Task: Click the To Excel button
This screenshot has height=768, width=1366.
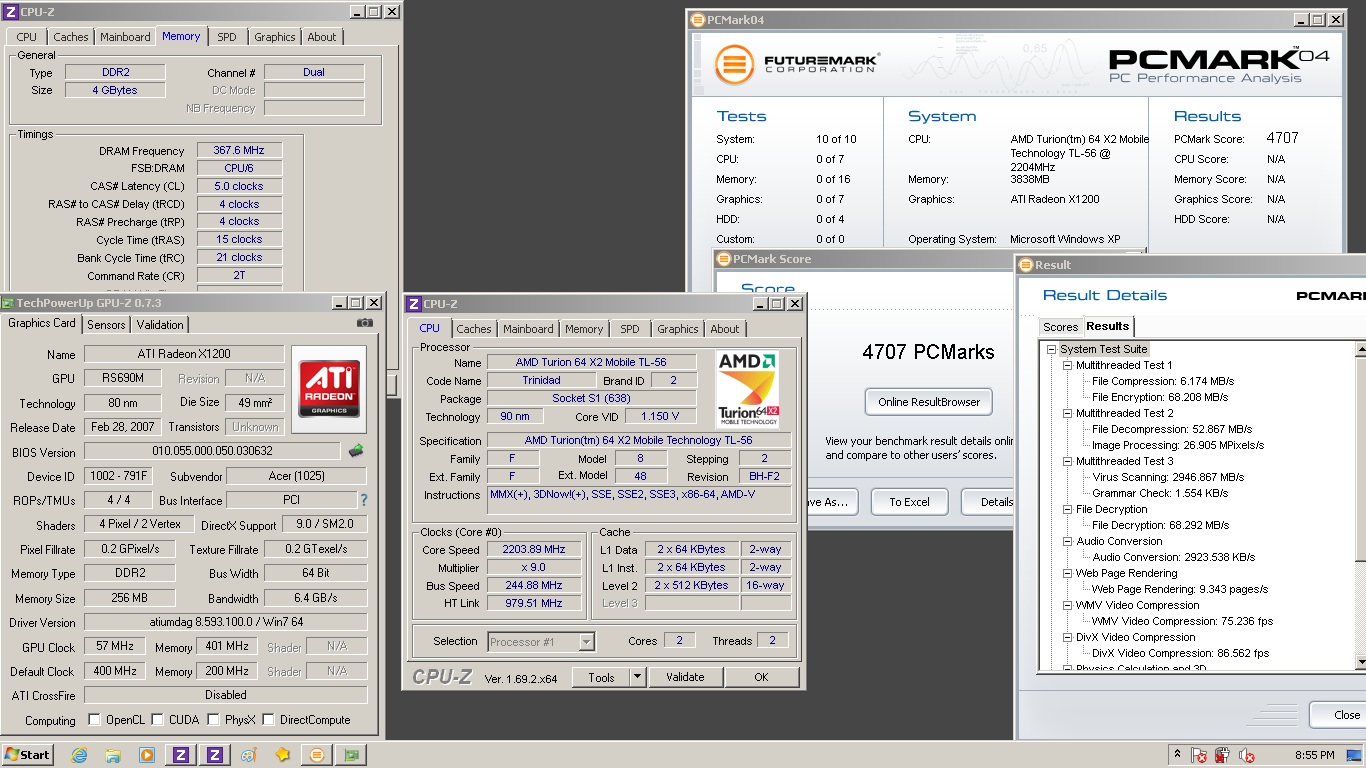Action: 909,502
